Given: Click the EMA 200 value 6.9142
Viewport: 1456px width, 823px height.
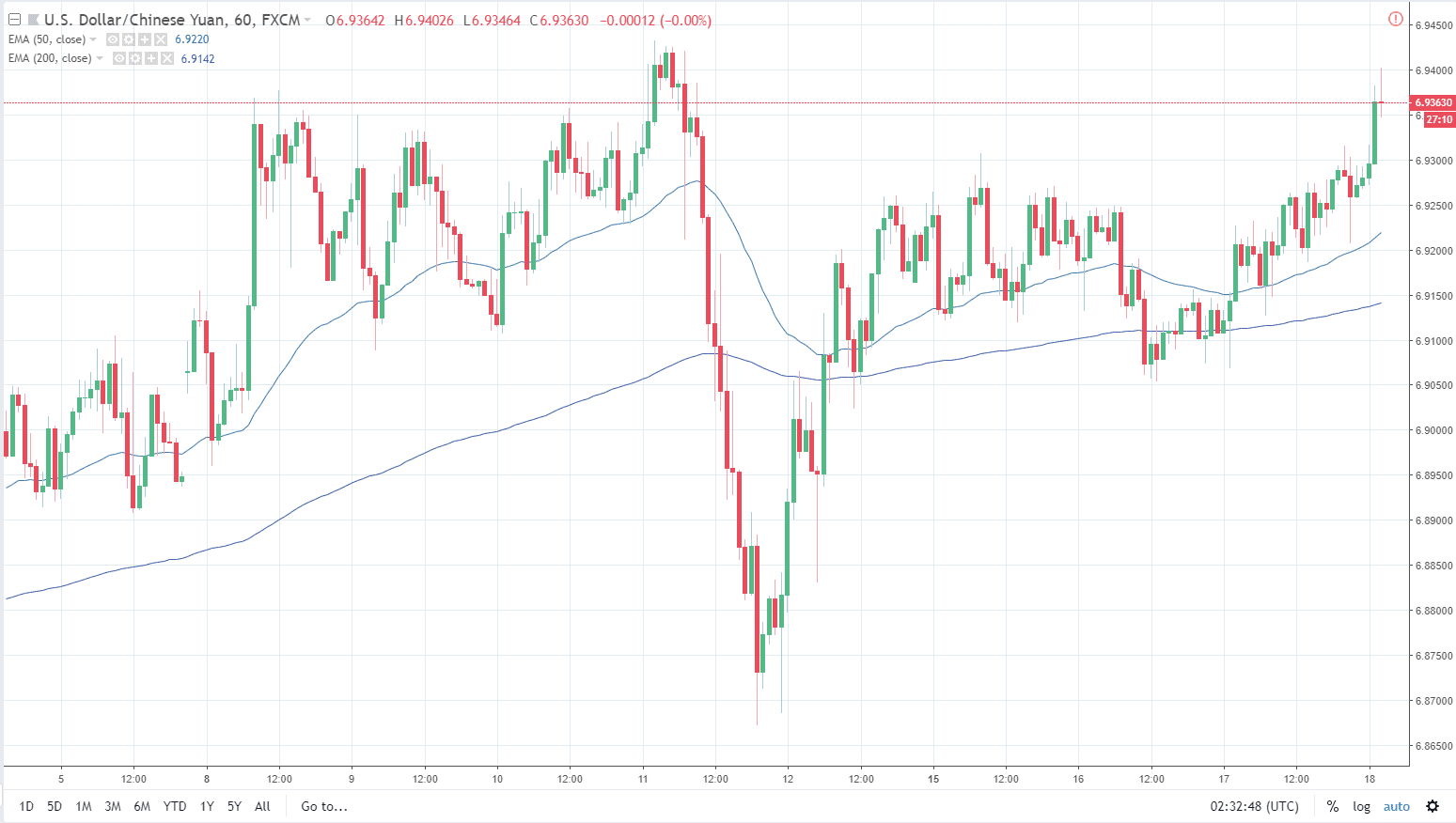Looking at the screenshot, I should pos(197,58).
